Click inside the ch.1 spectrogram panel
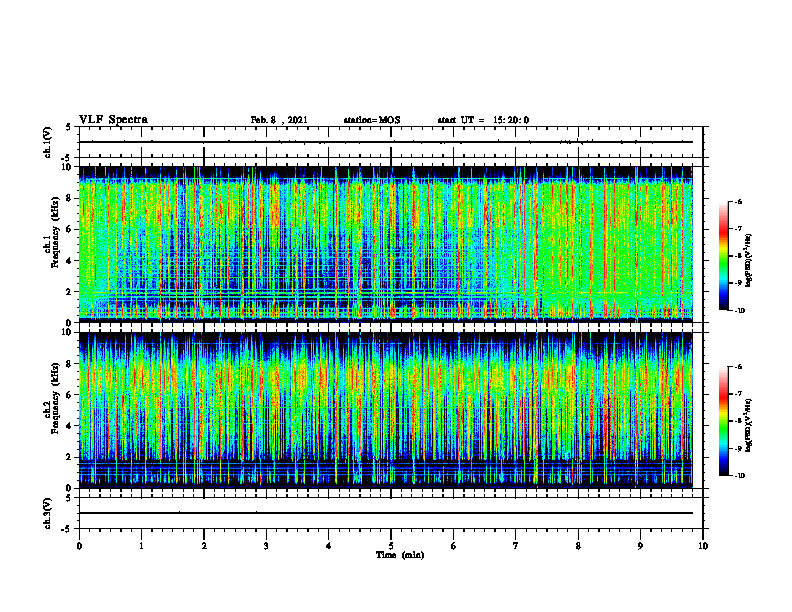The height and width of the screenshot is (612, 792). click(x=386, y=244)
